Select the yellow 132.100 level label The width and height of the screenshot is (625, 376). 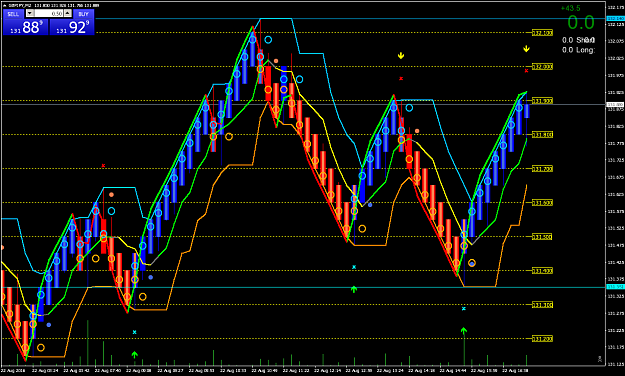(x=542, y=33)
